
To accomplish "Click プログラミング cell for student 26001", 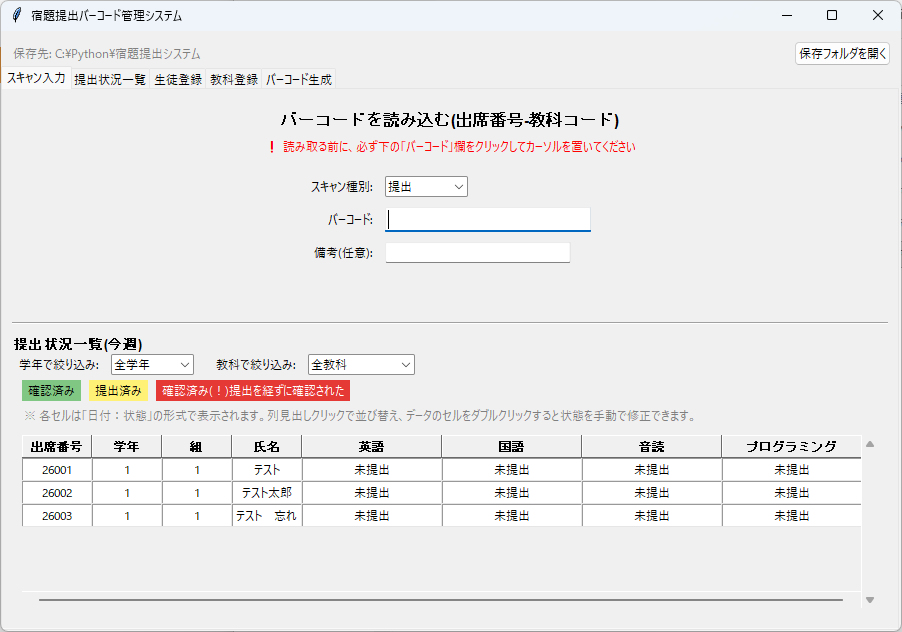I will (x=792, y=470).
